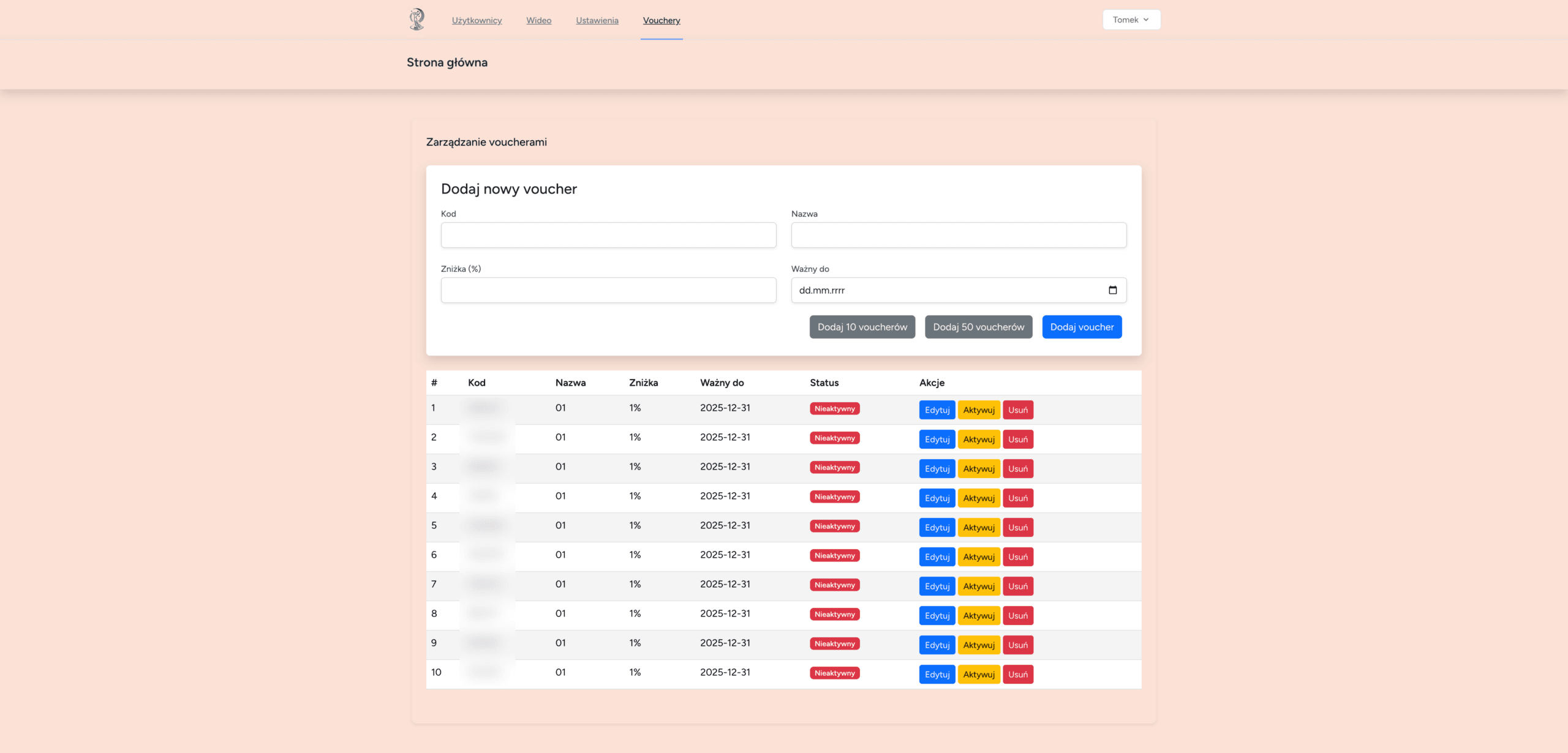Screen dimensions: 1568x753
Task: Click the site logo icon
Action: point(417,20)
